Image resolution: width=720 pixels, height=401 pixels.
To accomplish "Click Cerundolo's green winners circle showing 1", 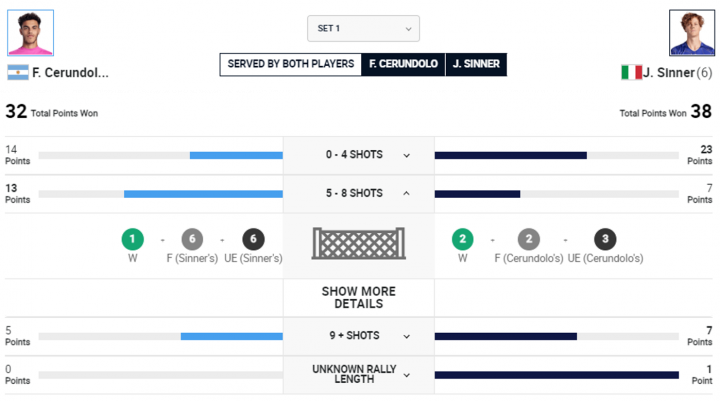I will [x=133, y=239].
